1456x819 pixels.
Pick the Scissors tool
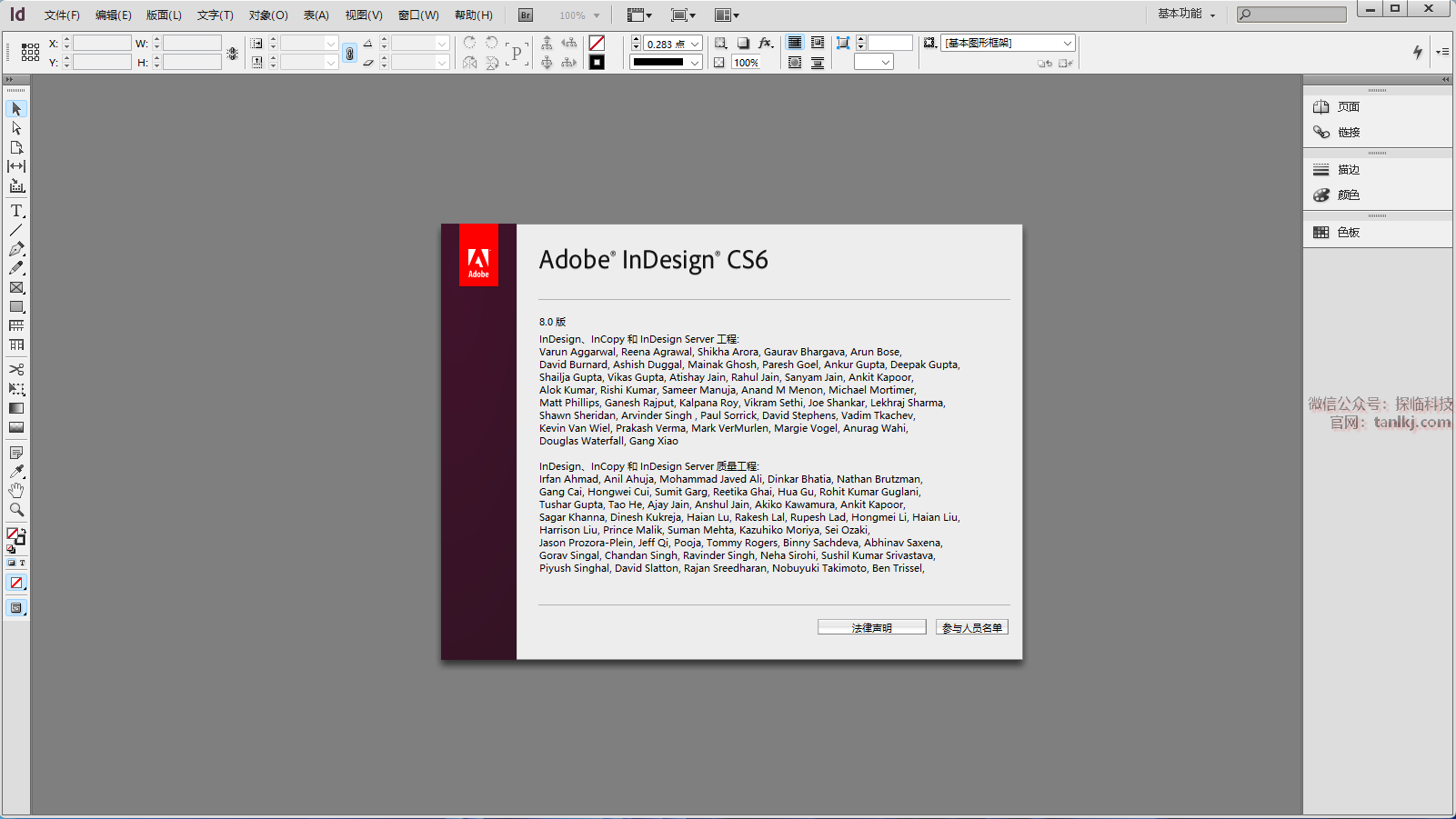[x=16, y=369]
